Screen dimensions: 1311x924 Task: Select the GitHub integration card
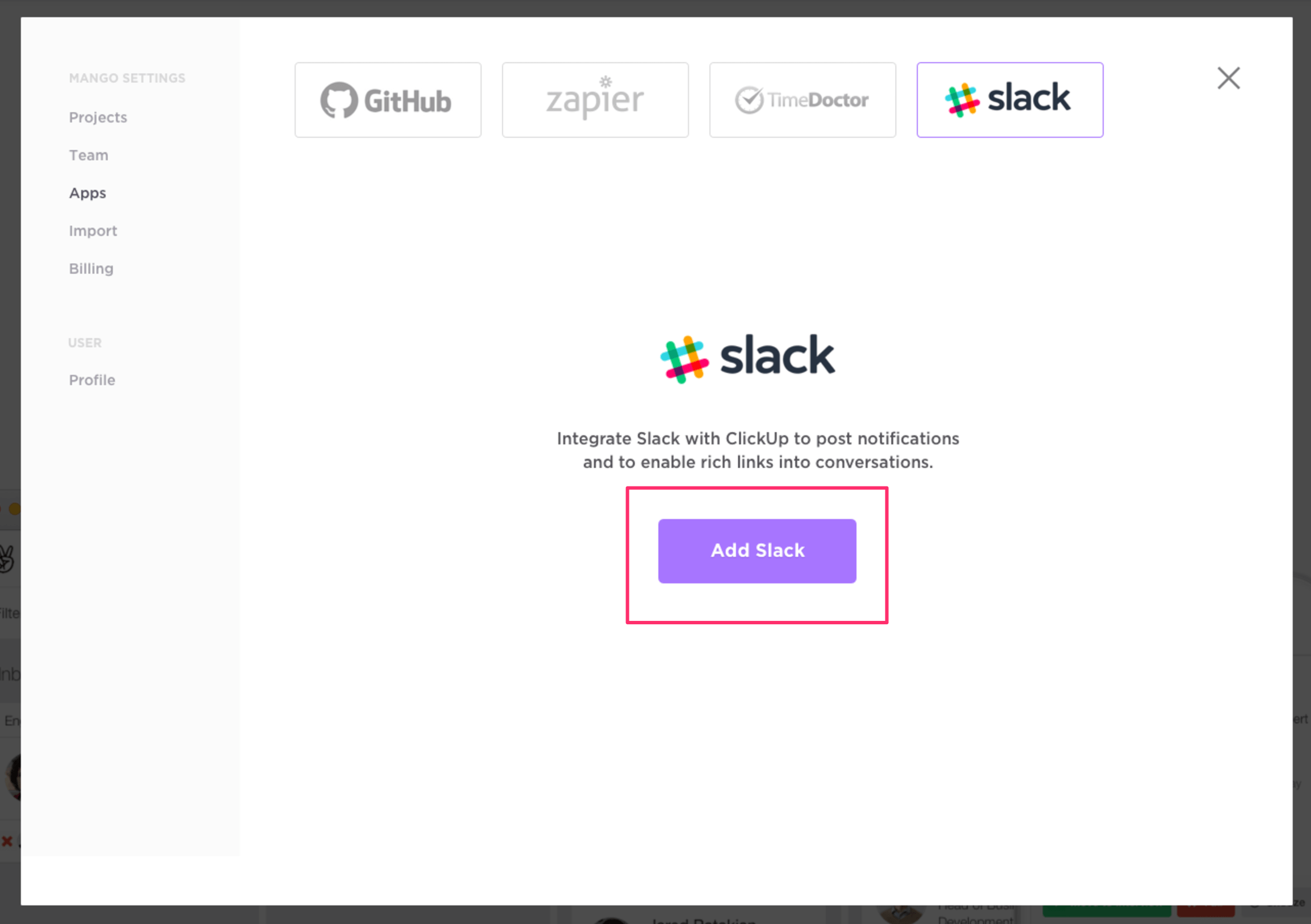[388, 100]
